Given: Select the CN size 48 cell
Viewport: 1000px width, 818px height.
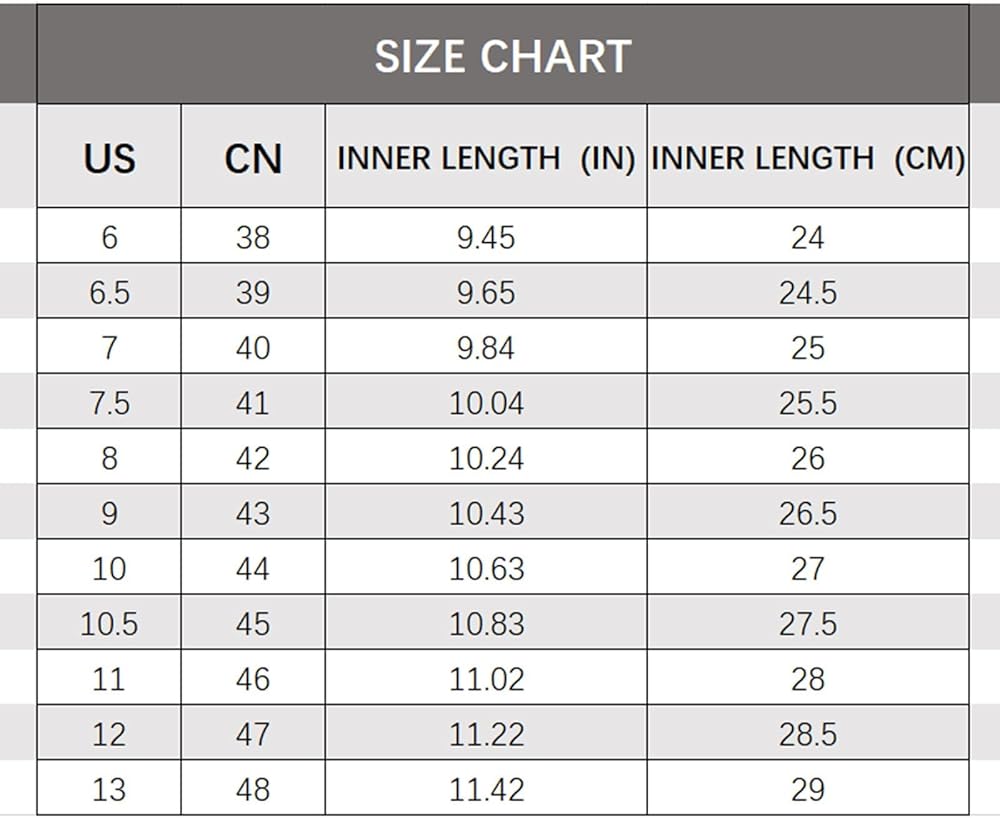Looking at the screenshot, I should click(253, 790).
